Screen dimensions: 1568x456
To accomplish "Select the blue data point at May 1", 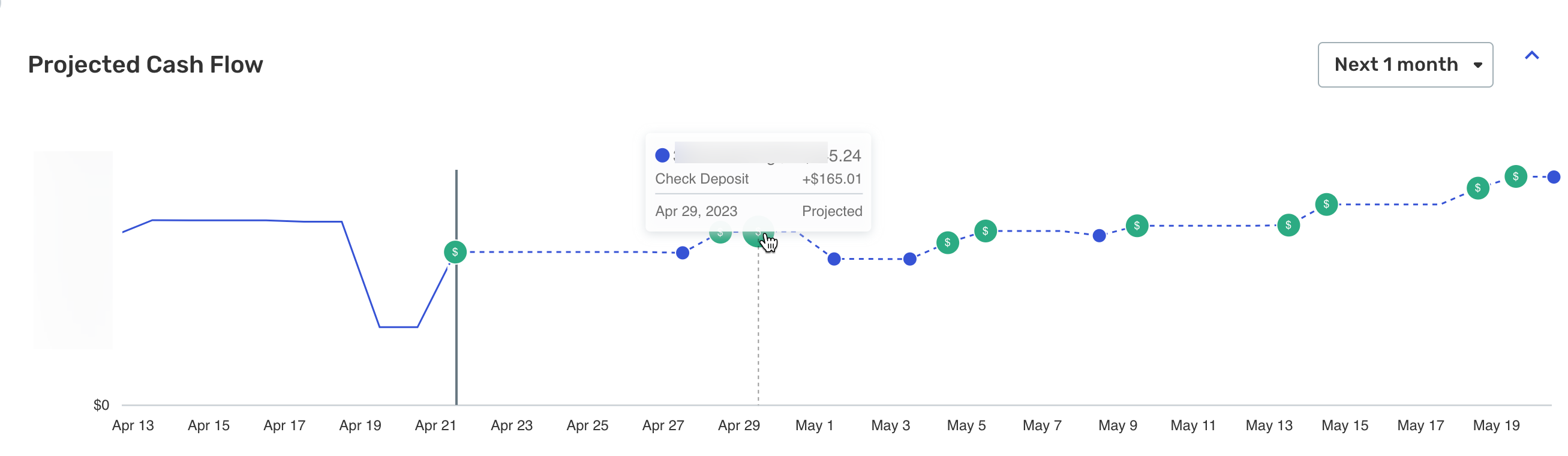I will 834,259.
